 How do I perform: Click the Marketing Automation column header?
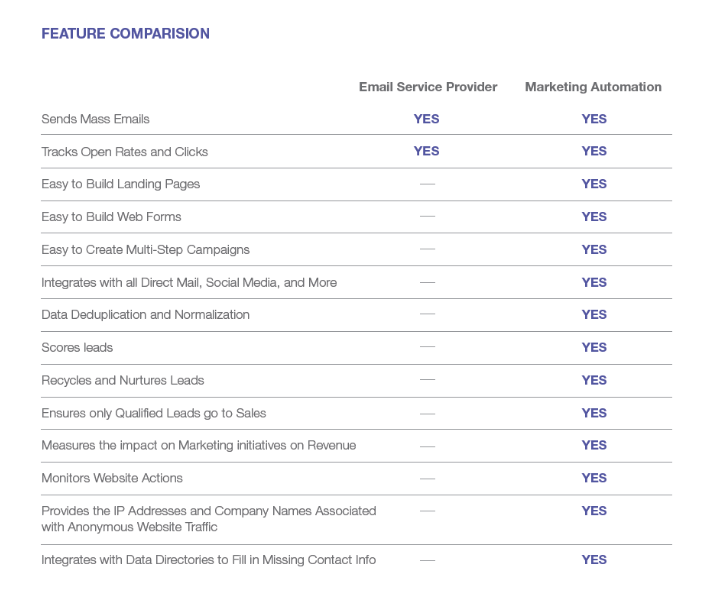point(593,87)
